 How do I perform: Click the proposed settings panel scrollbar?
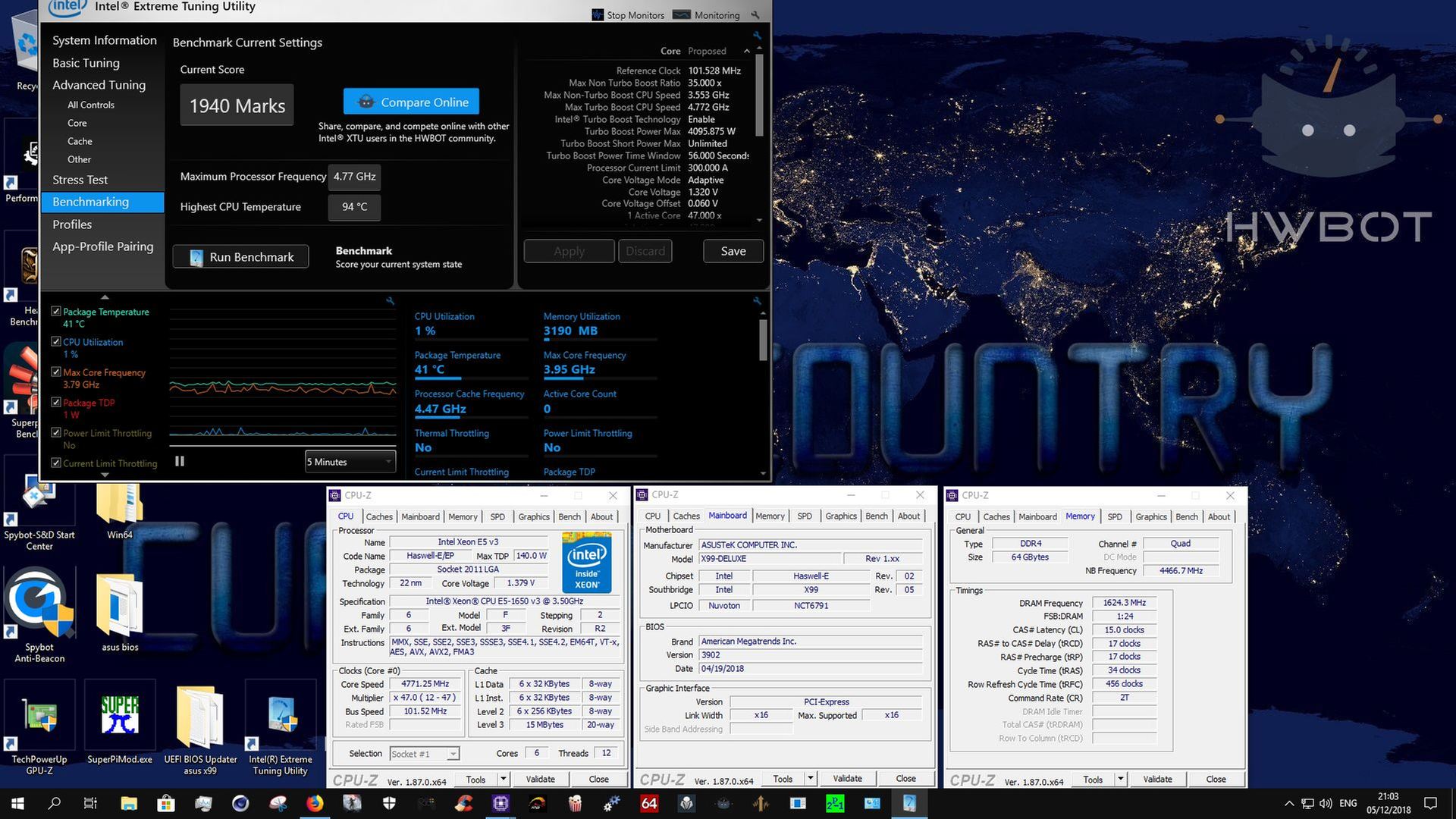point(759,95)
